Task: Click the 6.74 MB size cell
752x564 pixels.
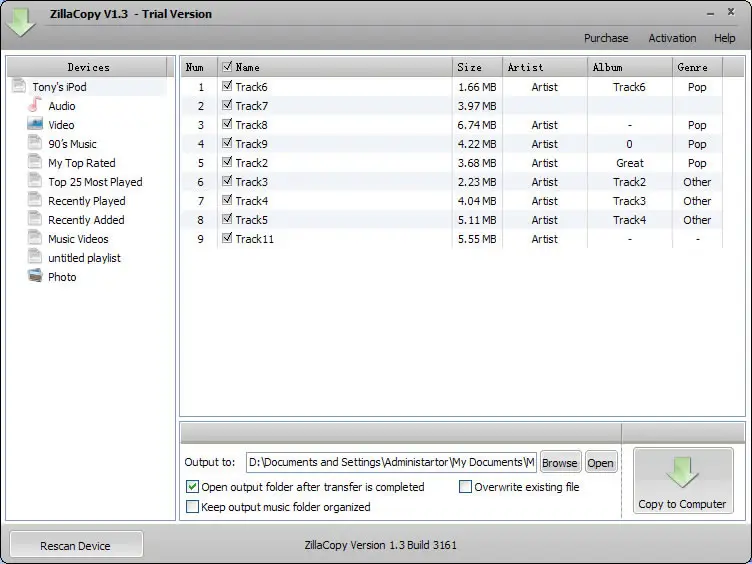Action: click(x=477, y=125)
